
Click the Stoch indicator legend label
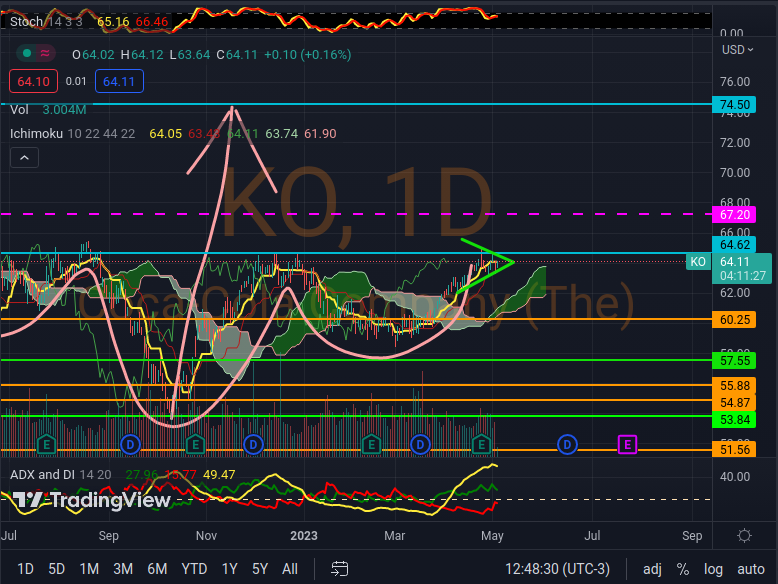[26, 21]
